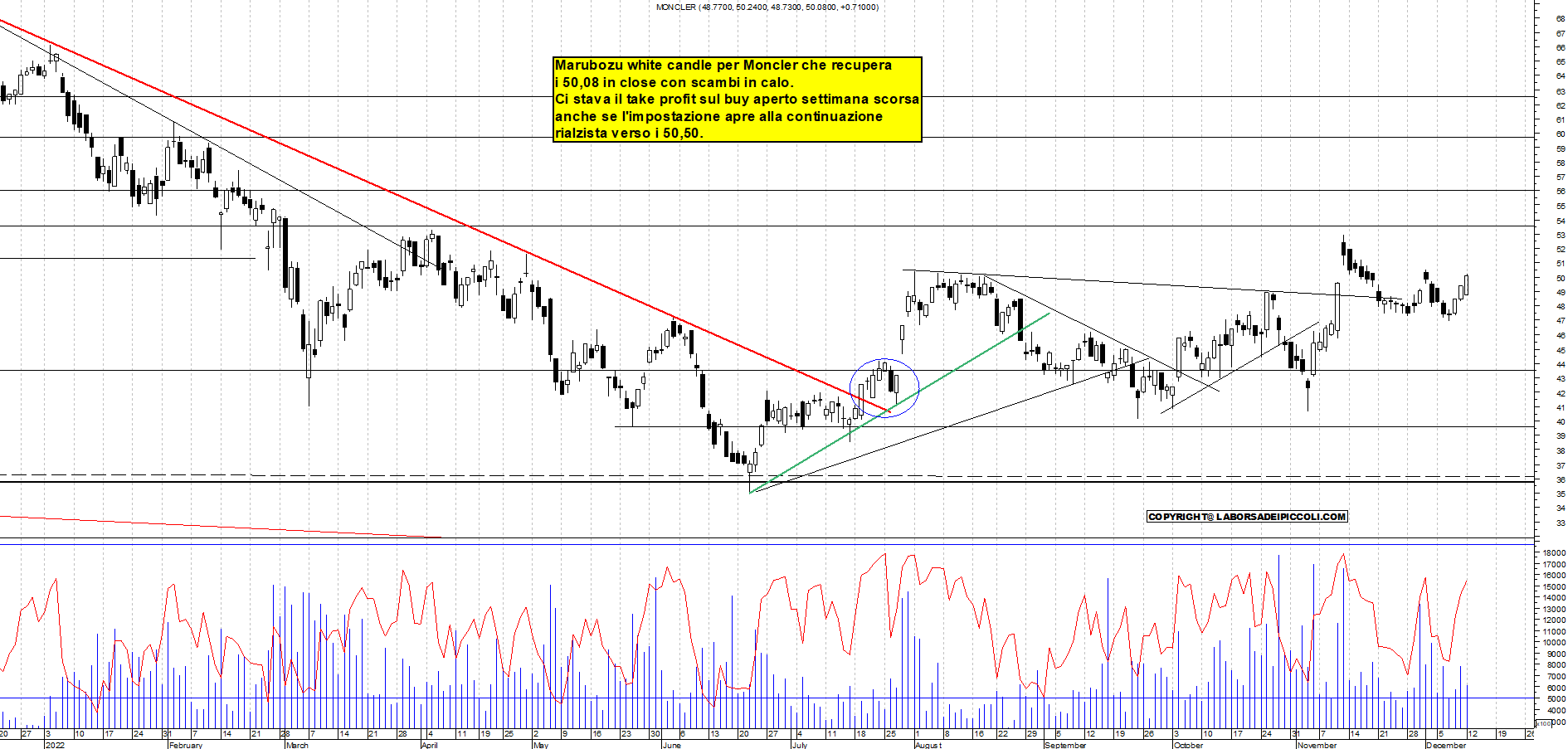Click the 4000 volume scale label
Viewport: 1568px width, 749px height.
click(1556, 710)
